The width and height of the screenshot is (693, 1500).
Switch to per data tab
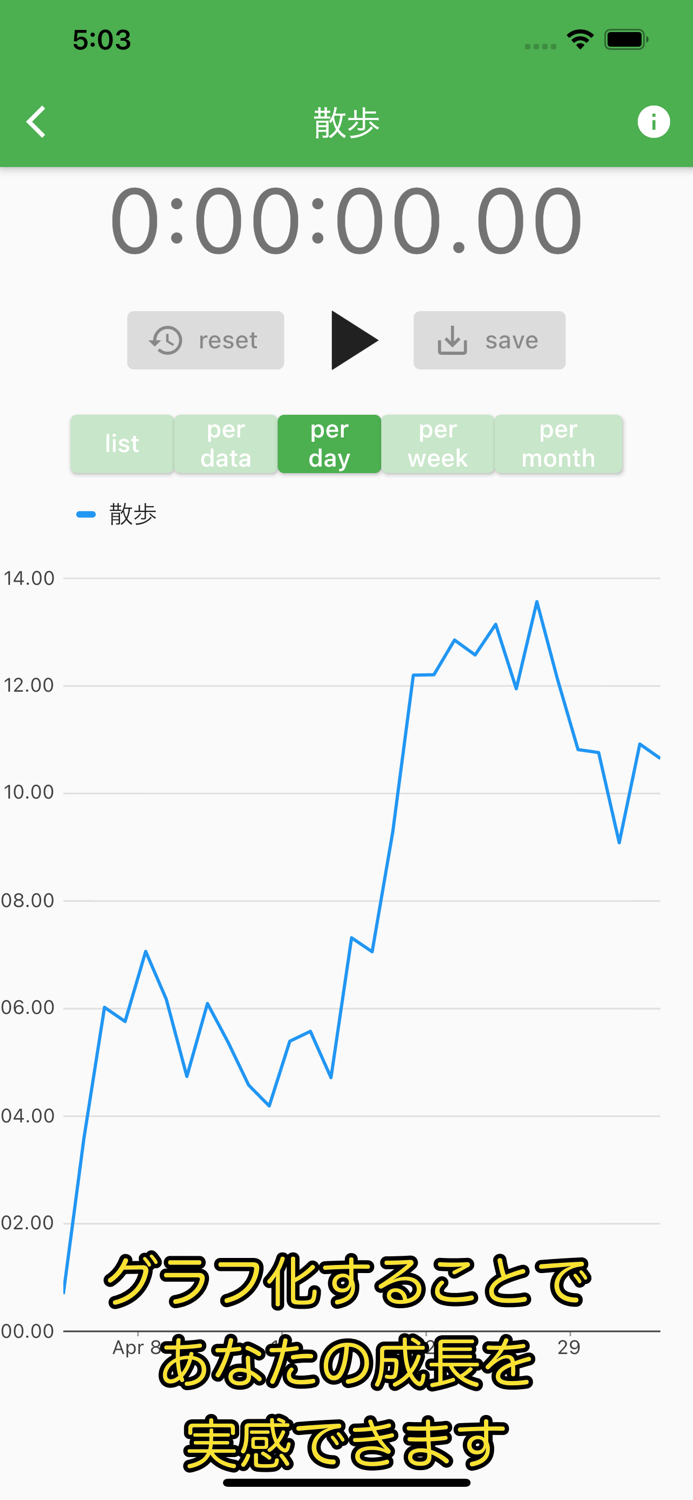tap(226, 444)
